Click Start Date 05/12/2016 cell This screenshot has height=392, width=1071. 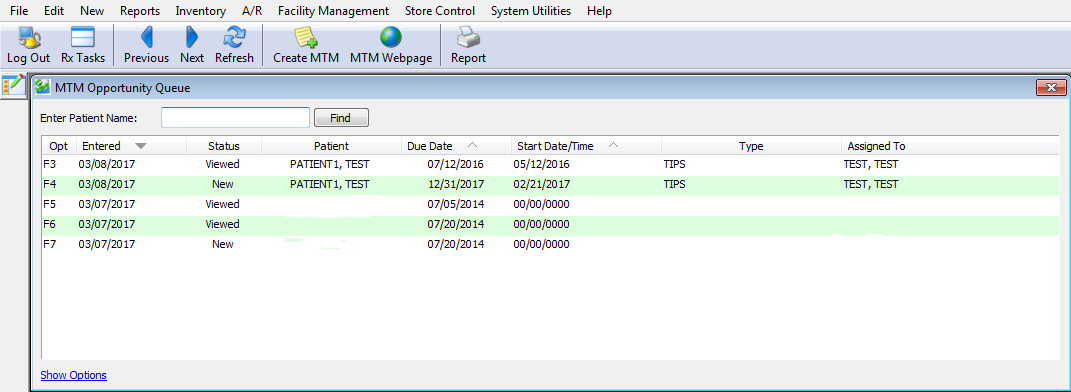(542, 165)
